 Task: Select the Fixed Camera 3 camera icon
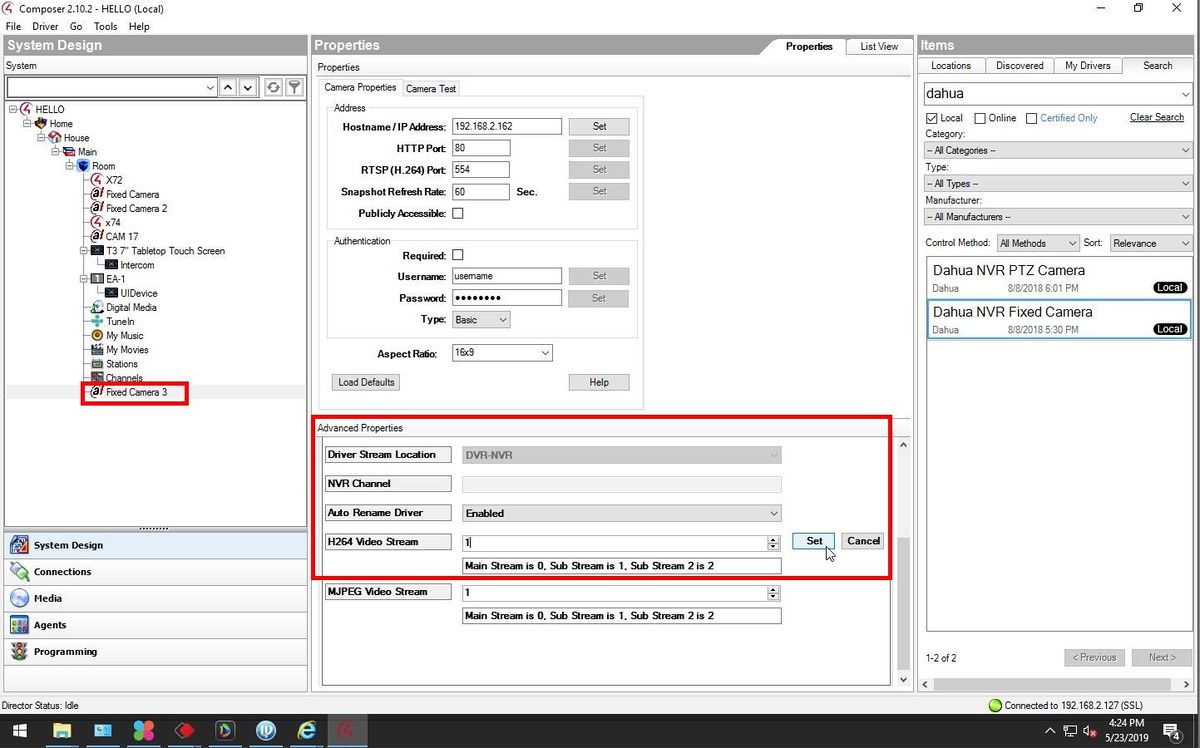(97, 392)
